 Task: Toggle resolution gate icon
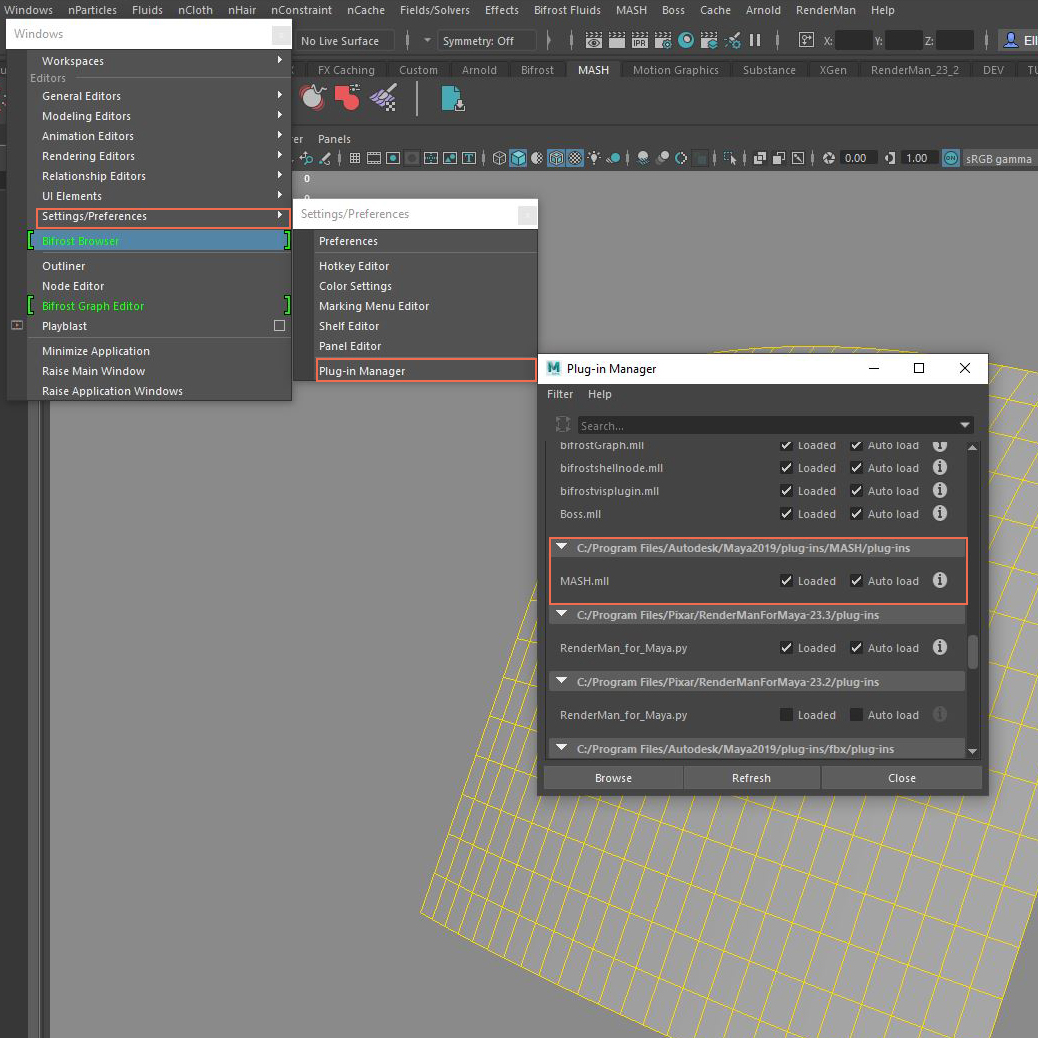point(393,158)
